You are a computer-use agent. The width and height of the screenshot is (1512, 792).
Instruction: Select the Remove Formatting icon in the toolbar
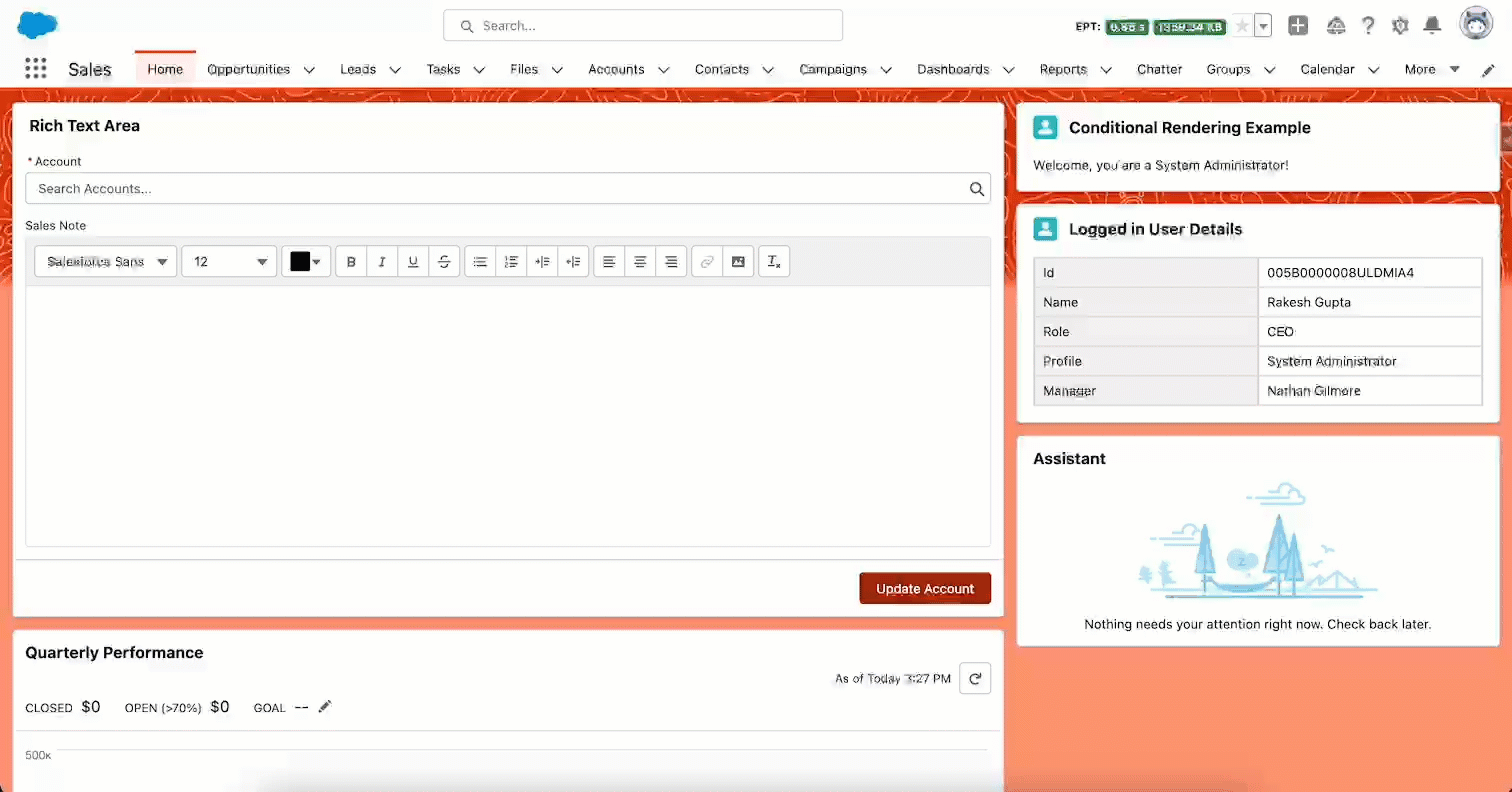(x=773, y=261)
